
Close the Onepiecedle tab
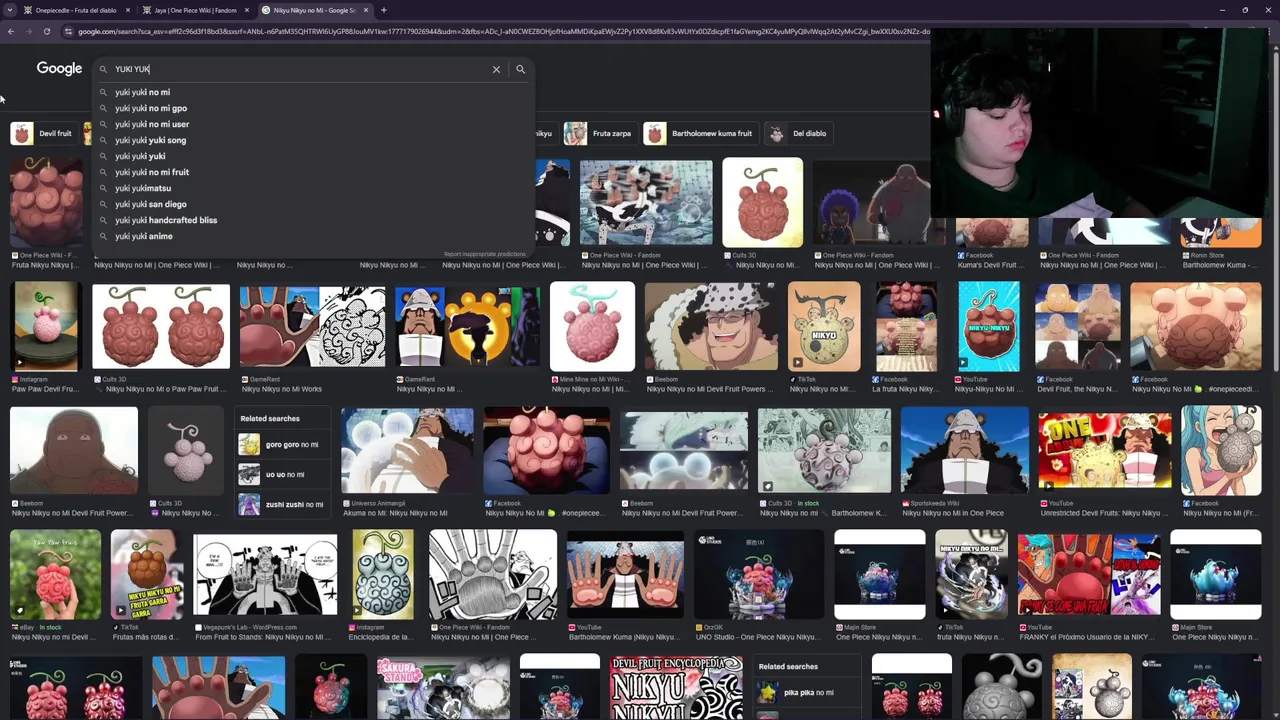tap(128, 10)
